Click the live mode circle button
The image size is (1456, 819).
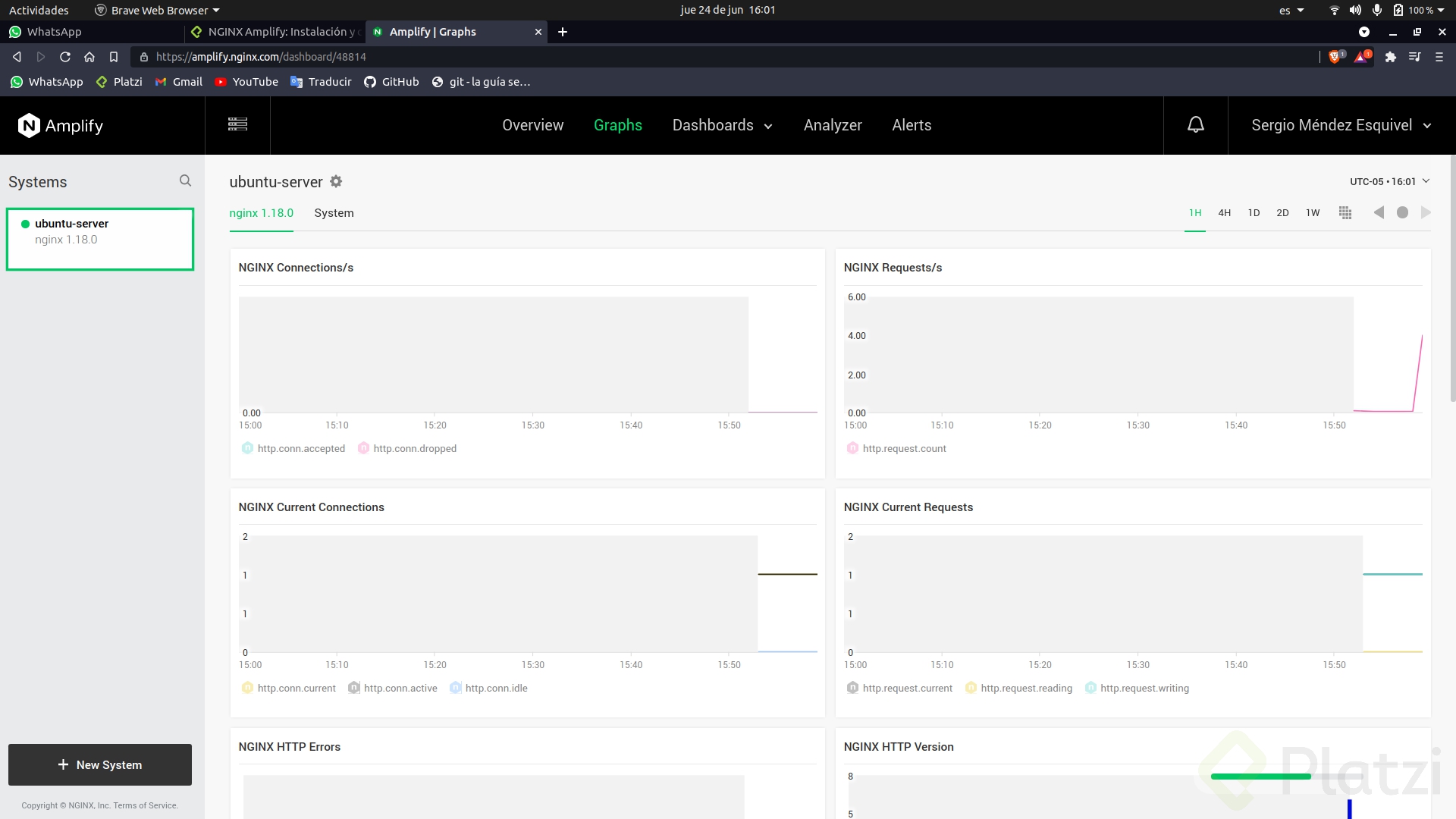1402,213
